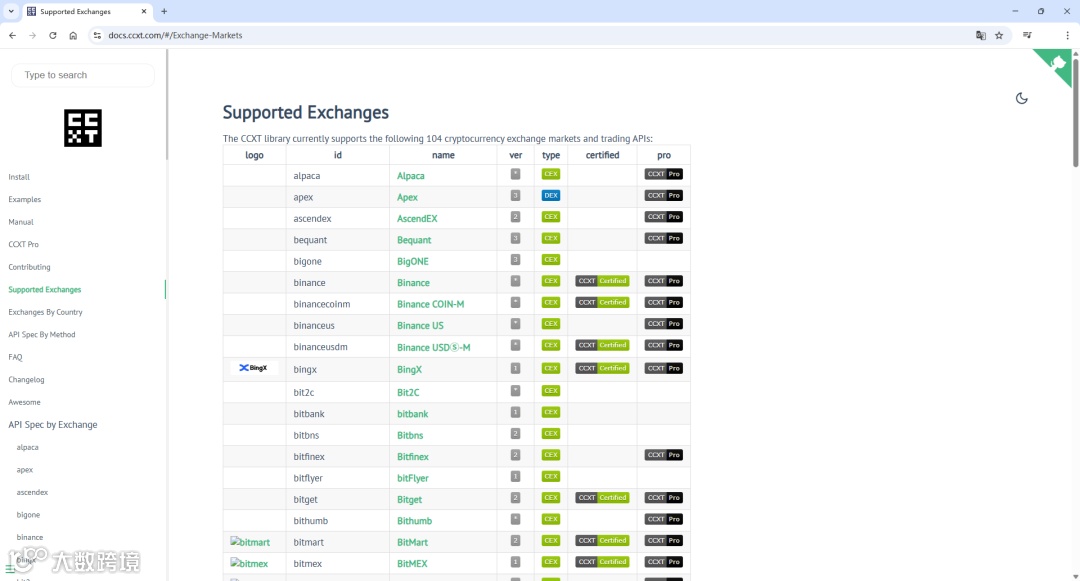The width and height of the screenshot is (1080, 581).
Task: Open a new tab with the plus button
Action: coord(164,11)
